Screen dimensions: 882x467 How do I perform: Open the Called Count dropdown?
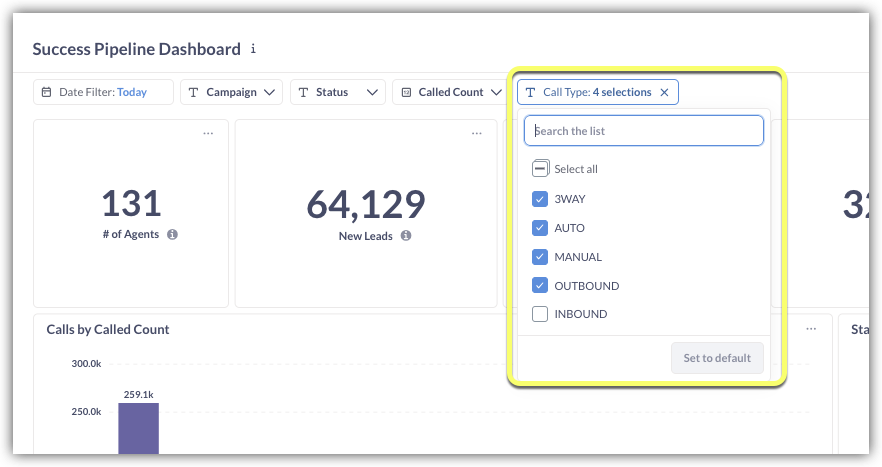451,92
